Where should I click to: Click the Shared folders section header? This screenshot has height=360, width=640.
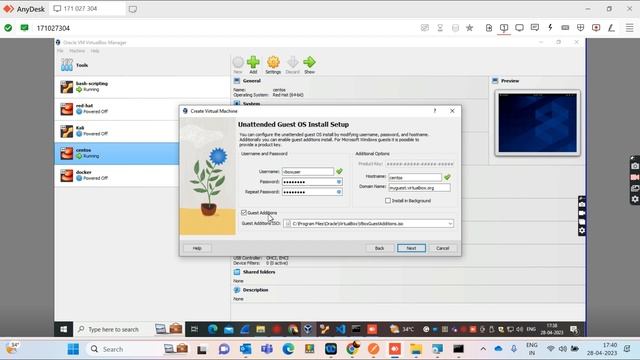pos(259,272)
